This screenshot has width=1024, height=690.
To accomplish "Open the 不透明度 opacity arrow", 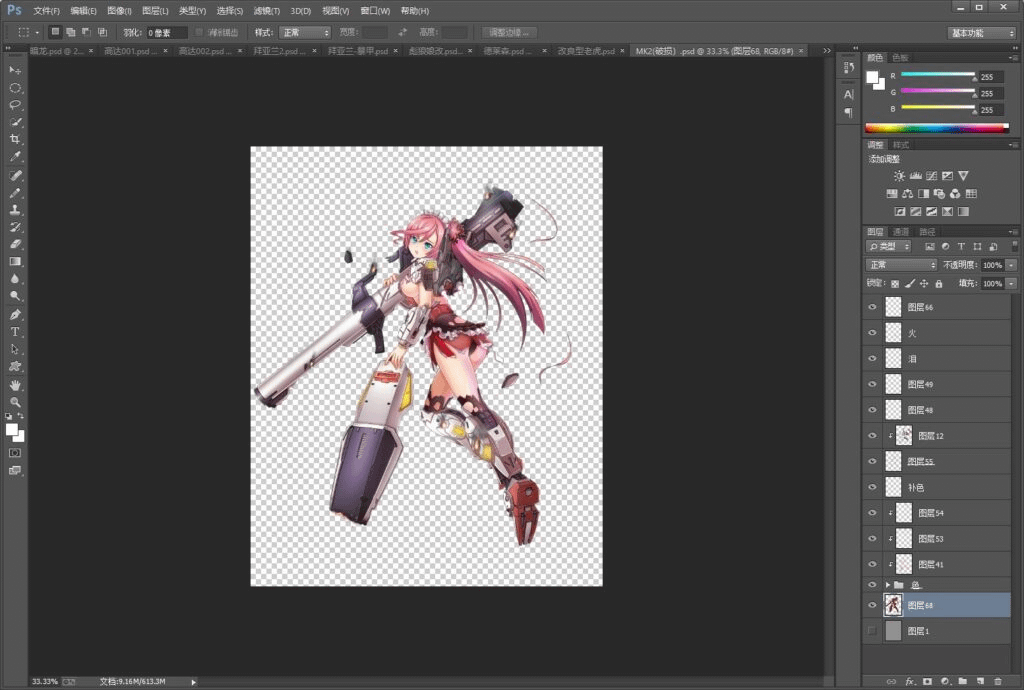I will pyautogui.click(x=1011, y=265).
